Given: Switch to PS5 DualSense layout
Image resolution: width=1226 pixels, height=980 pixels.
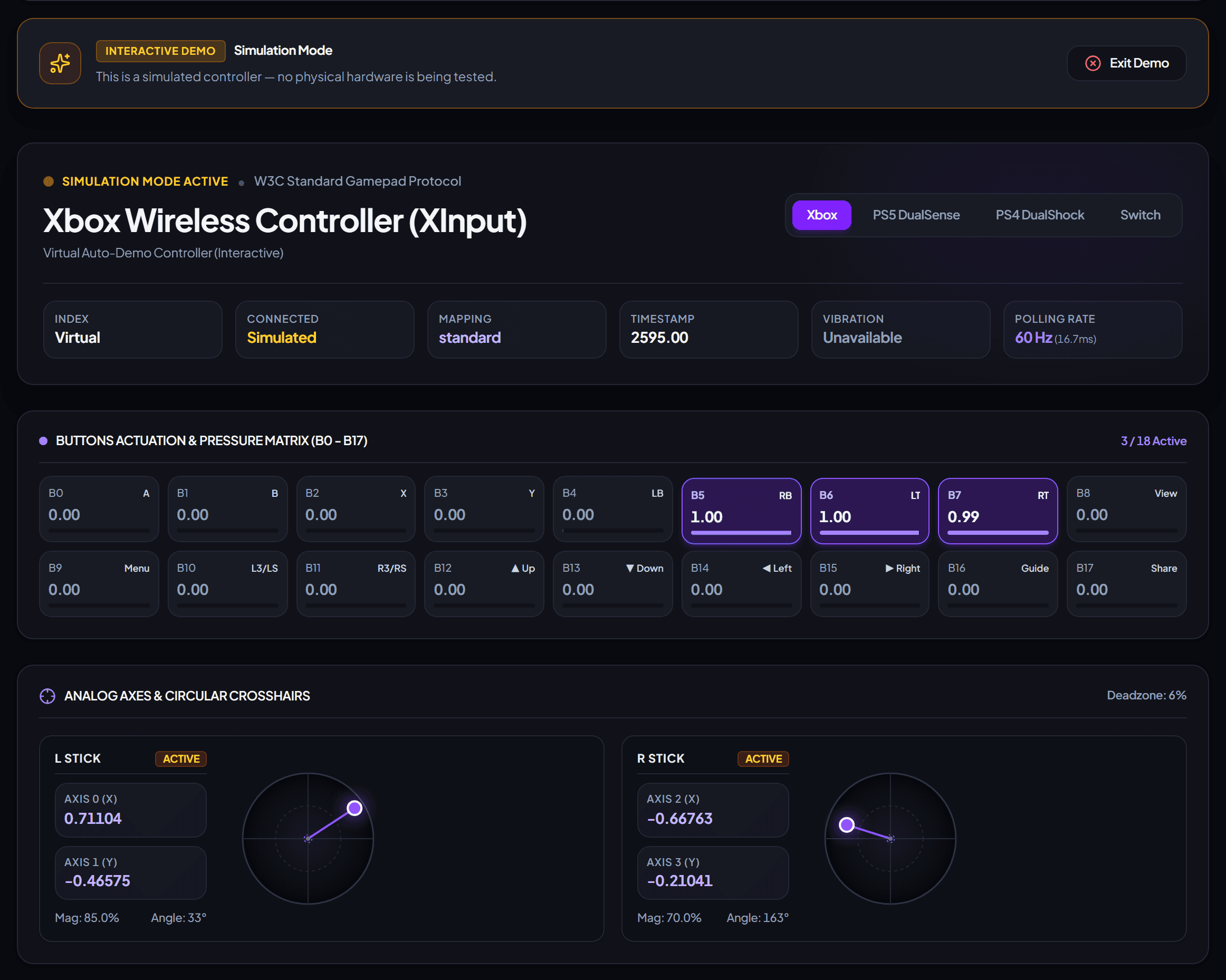Looking at the screenshot, I should [x=915, y=215].
